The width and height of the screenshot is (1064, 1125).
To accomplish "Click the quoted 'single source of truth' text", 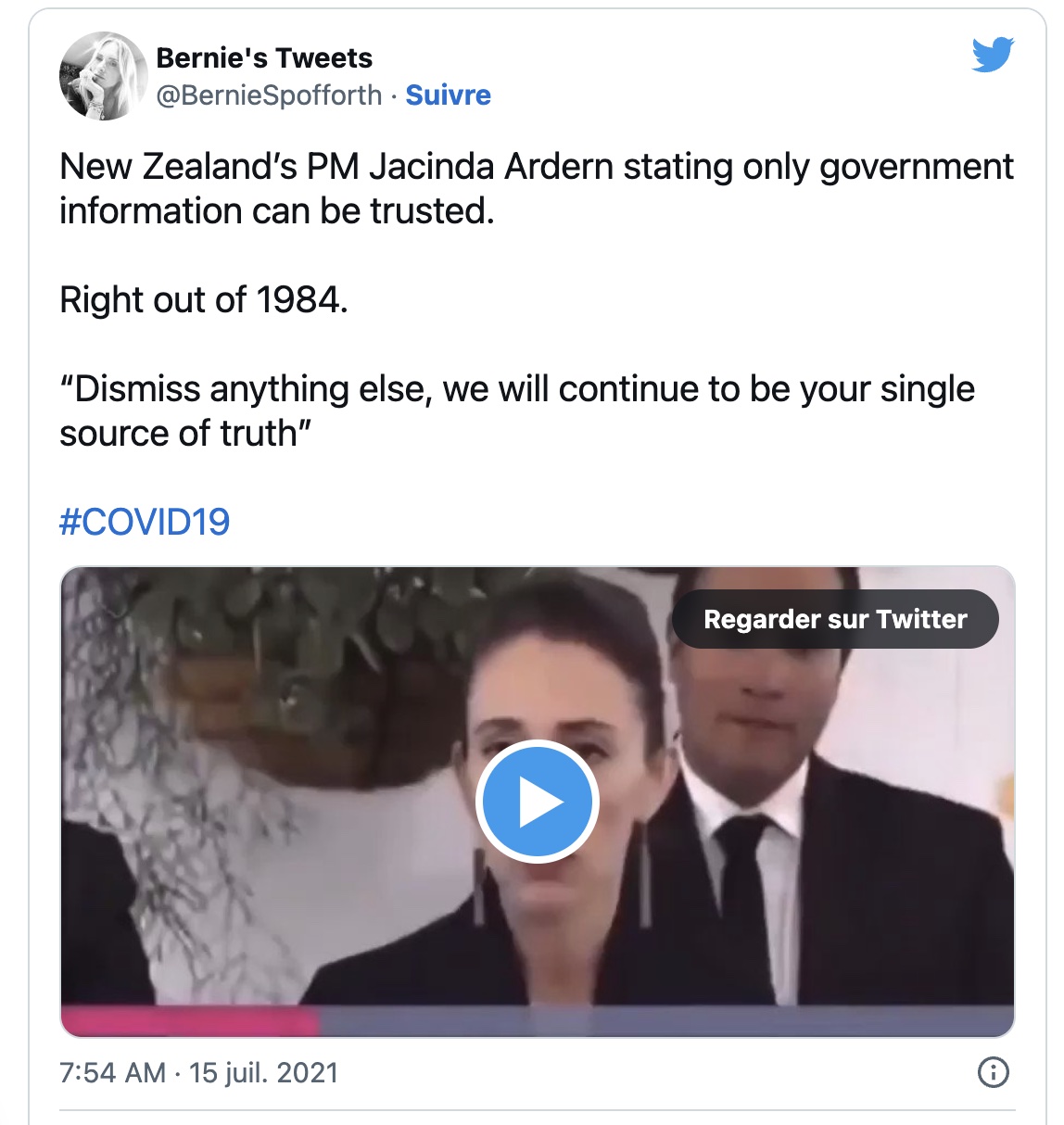I will [517, 411].
